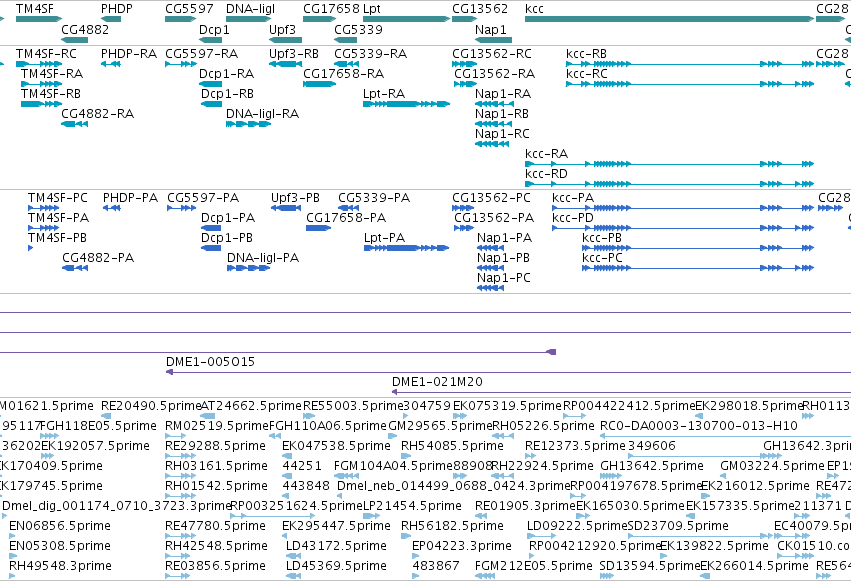Select the DNA-ligI gene label
The height and width of the screenshot is (581, 851).
[x=250, y=9]
